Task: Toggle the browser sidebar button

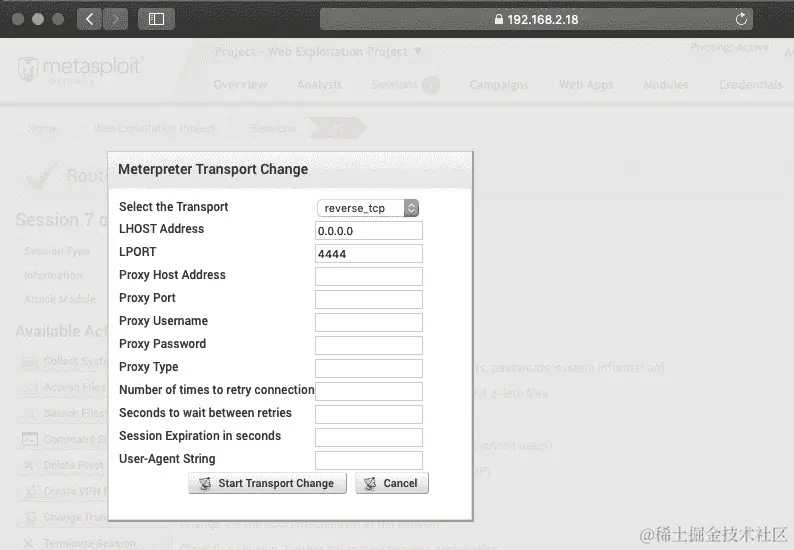Action: coord(156,19)
